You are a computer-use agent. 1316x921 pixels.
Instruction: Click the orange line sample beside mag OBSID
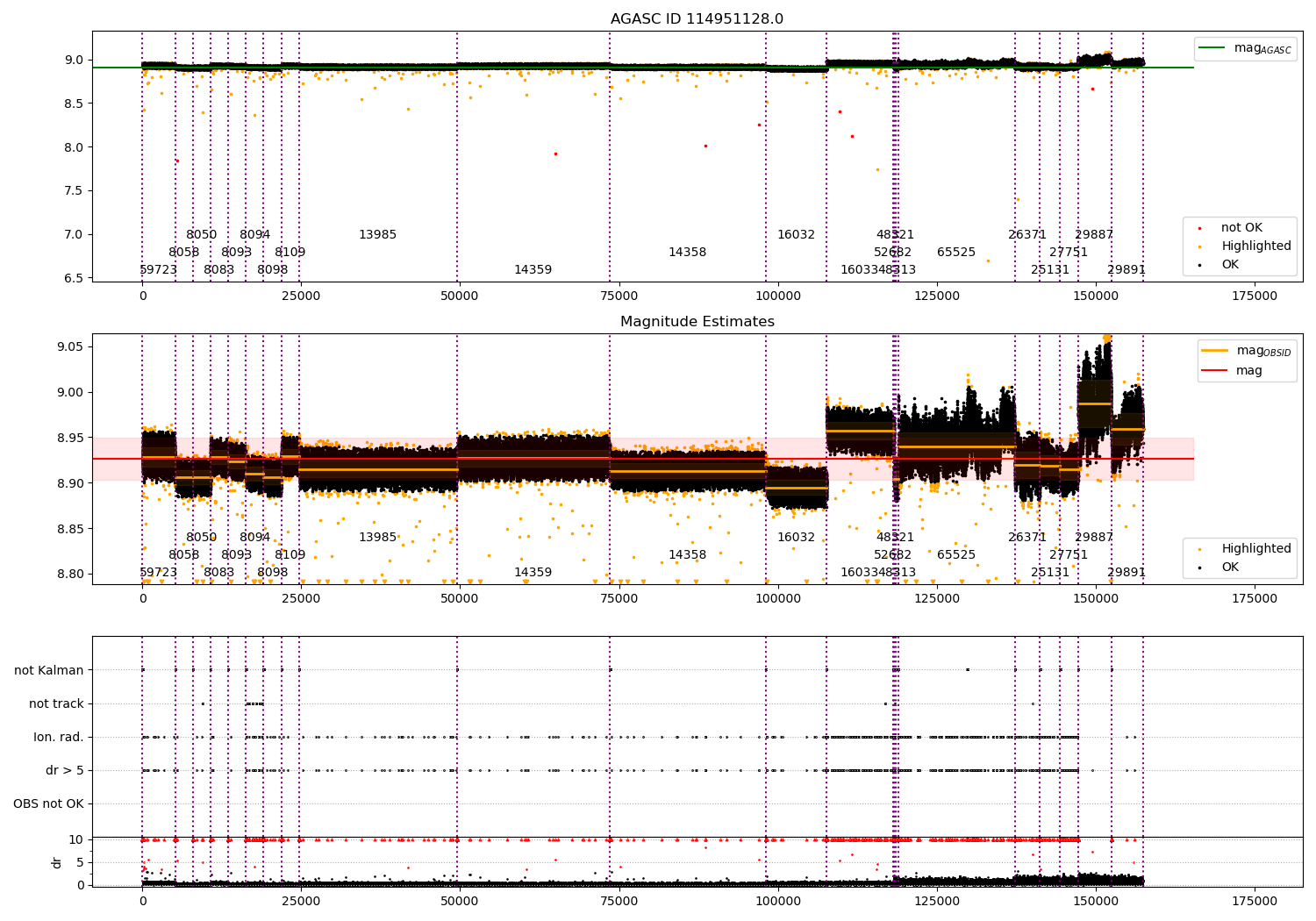point(1216,350)
